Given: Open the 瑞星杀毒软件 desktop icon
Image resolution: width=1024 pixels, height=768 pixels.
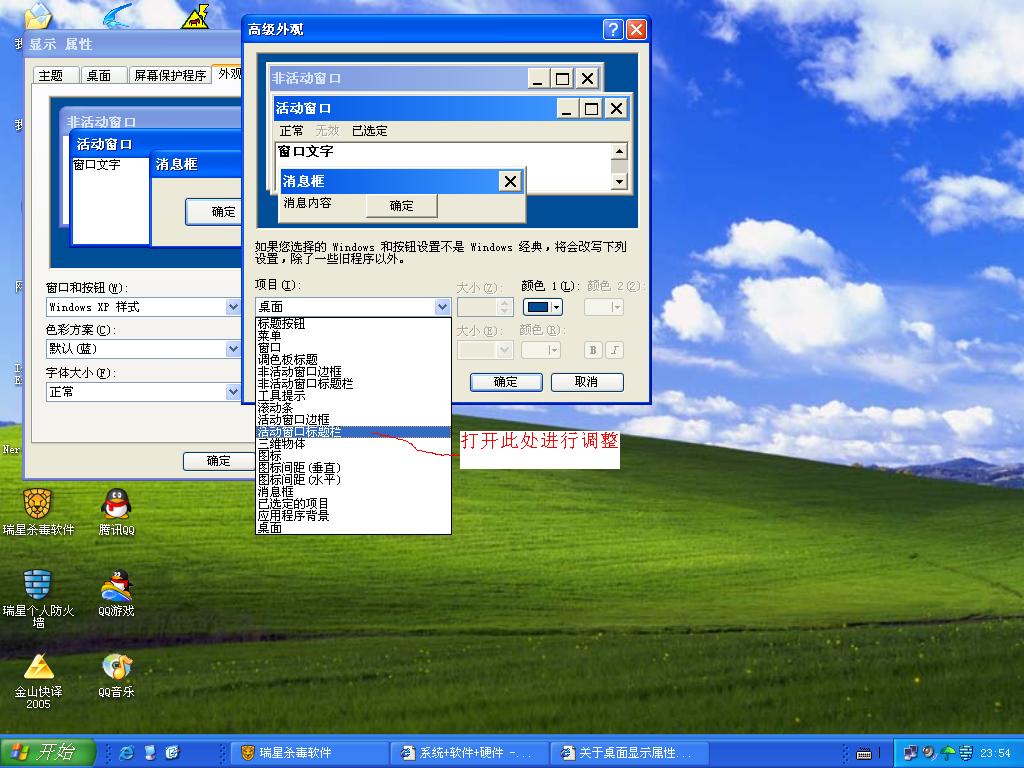Looking at the screenshot, I should pyautogui.click(x=38, y=505).
